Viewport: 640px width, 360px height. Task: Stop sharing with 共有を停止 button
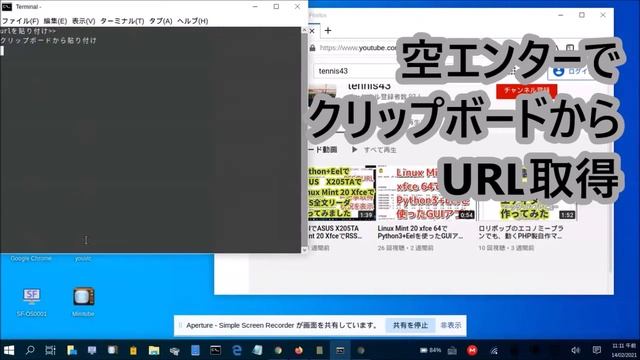pyautogui.click(x=410, y=325)
